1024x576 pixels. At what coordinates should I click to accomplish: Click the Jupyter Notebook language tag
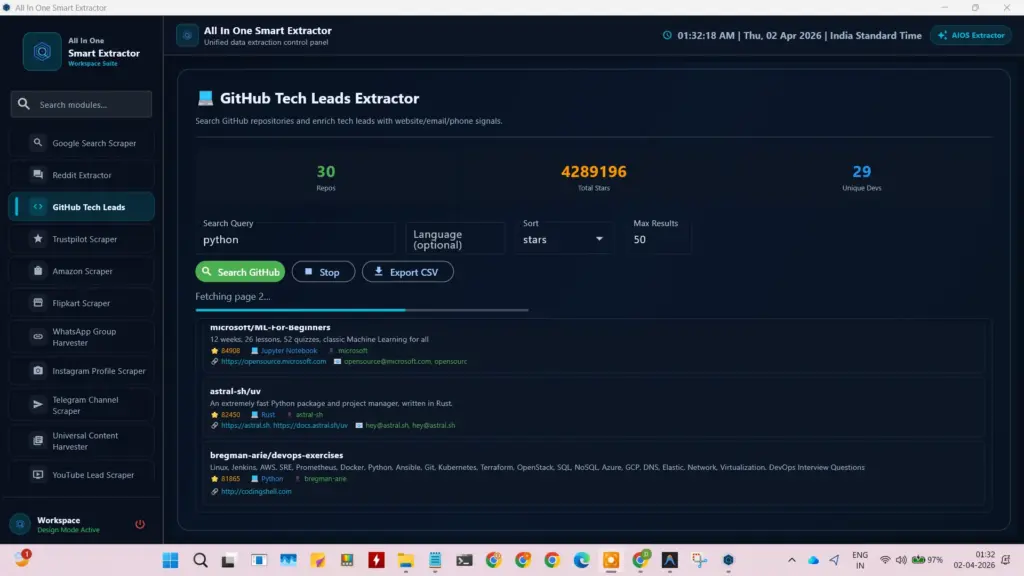[289, 351]
